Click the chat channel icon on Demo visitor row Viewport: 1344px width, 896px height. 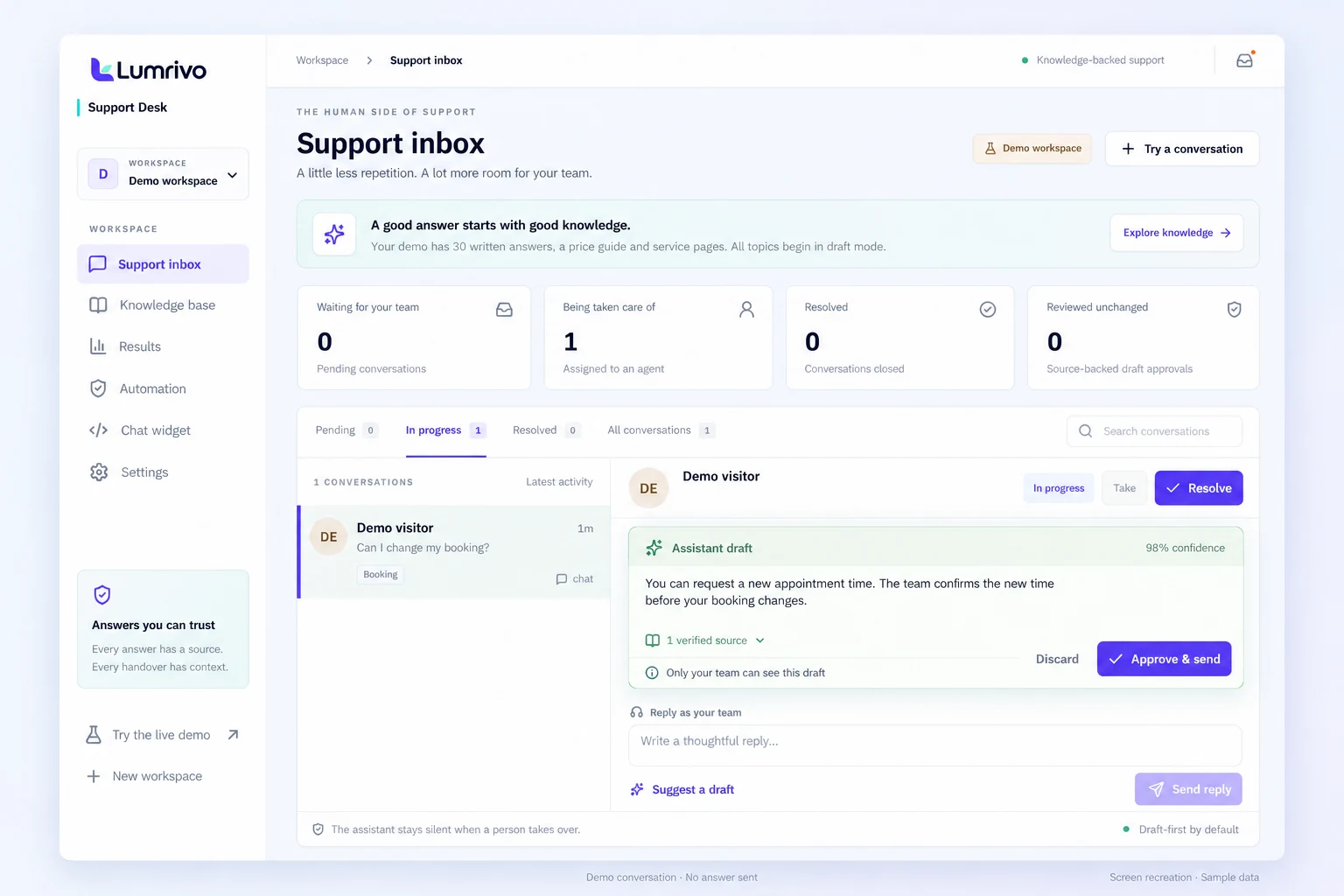click(562, 579)
